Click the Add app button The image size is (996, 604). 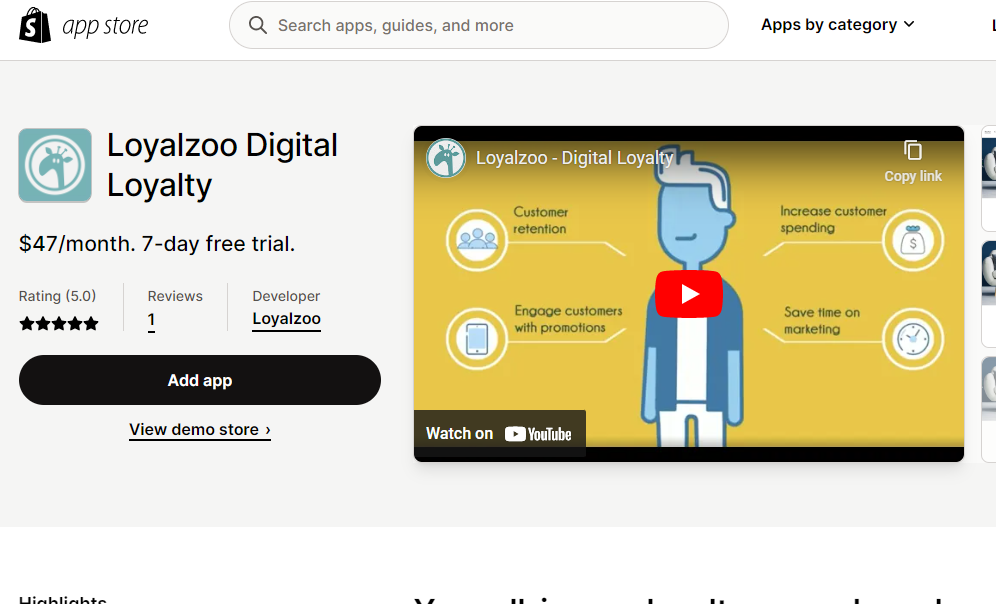(x=200, y=380)
